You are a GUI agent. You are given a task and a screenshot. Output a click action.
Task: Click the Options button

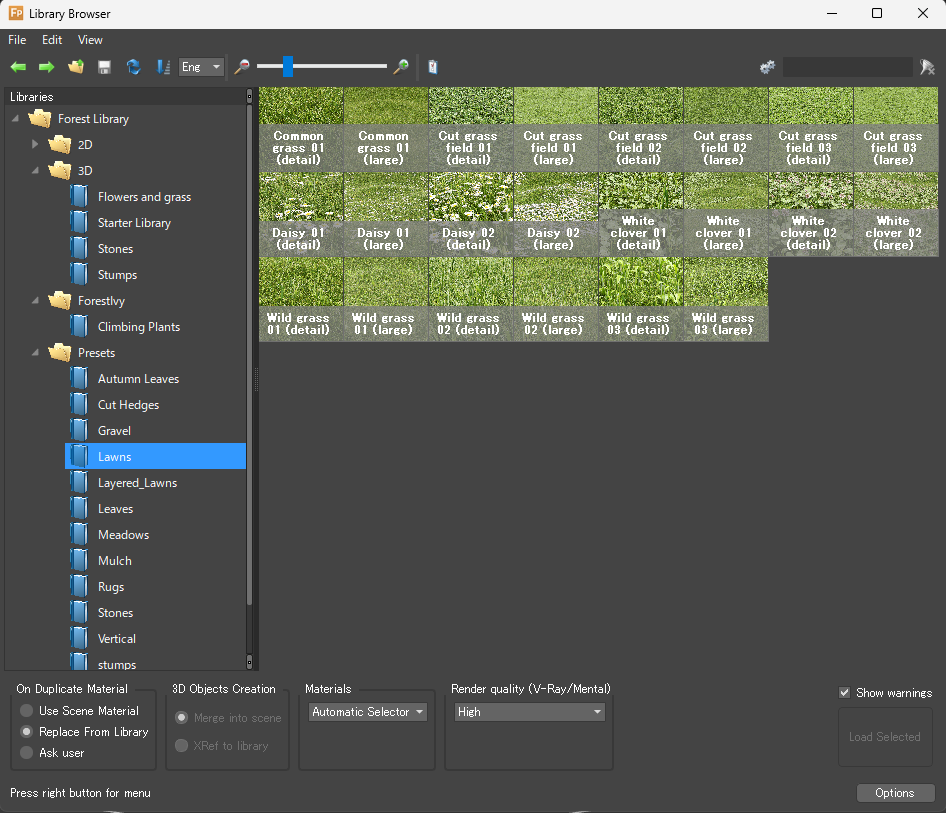click(x=895, y=793)
